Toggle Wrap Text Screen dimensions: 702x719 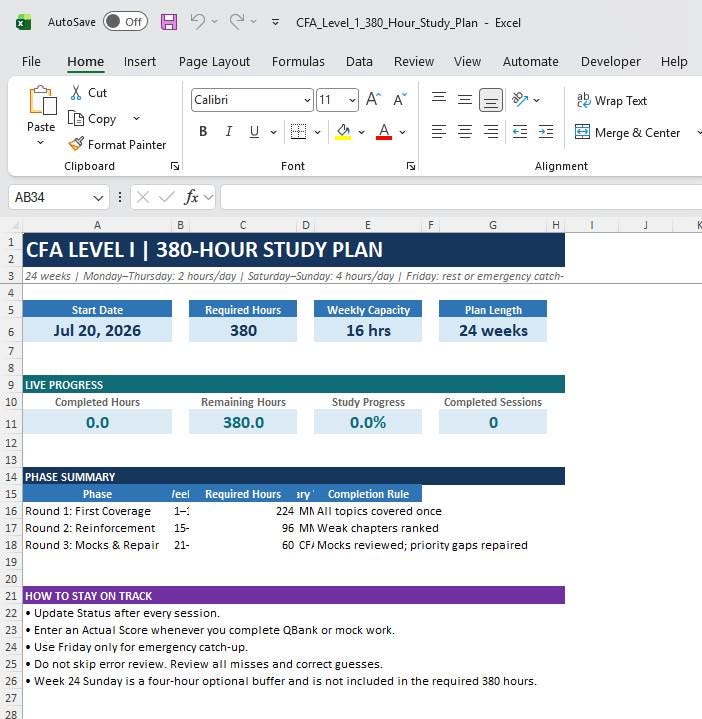point(612,100)
